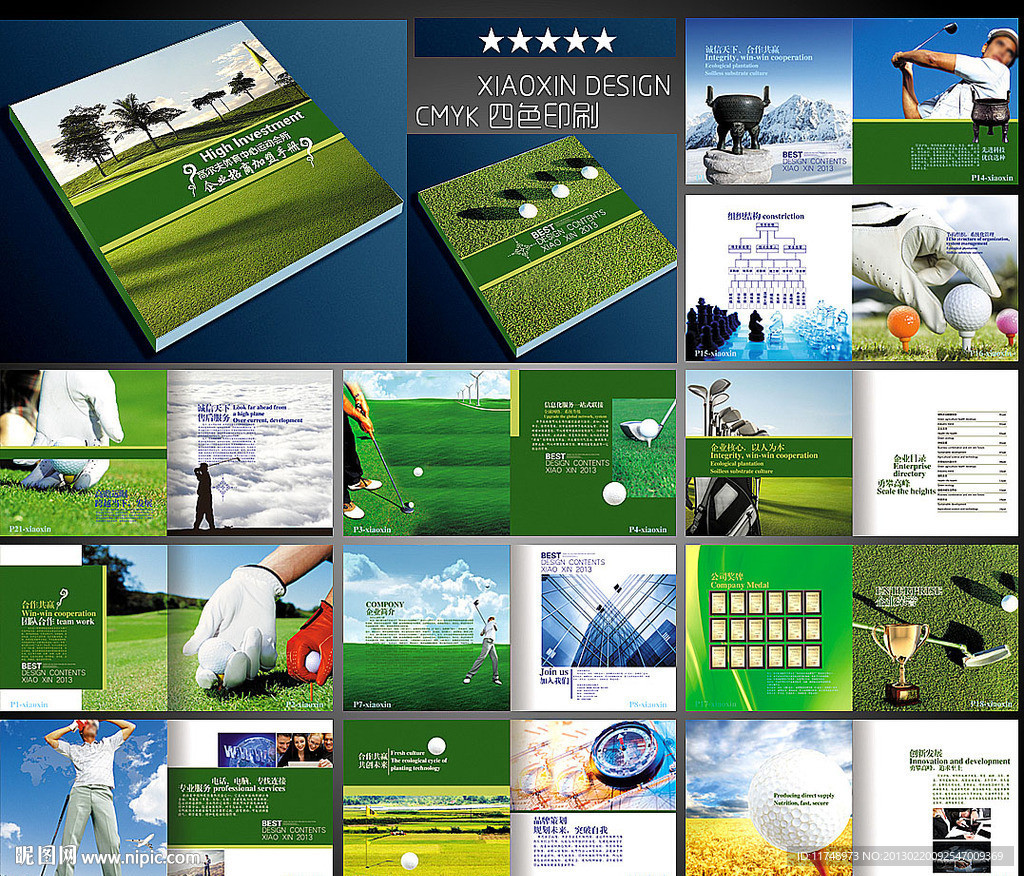
Task: Open the P4 dark green page with club head
Action: [593, 453]
